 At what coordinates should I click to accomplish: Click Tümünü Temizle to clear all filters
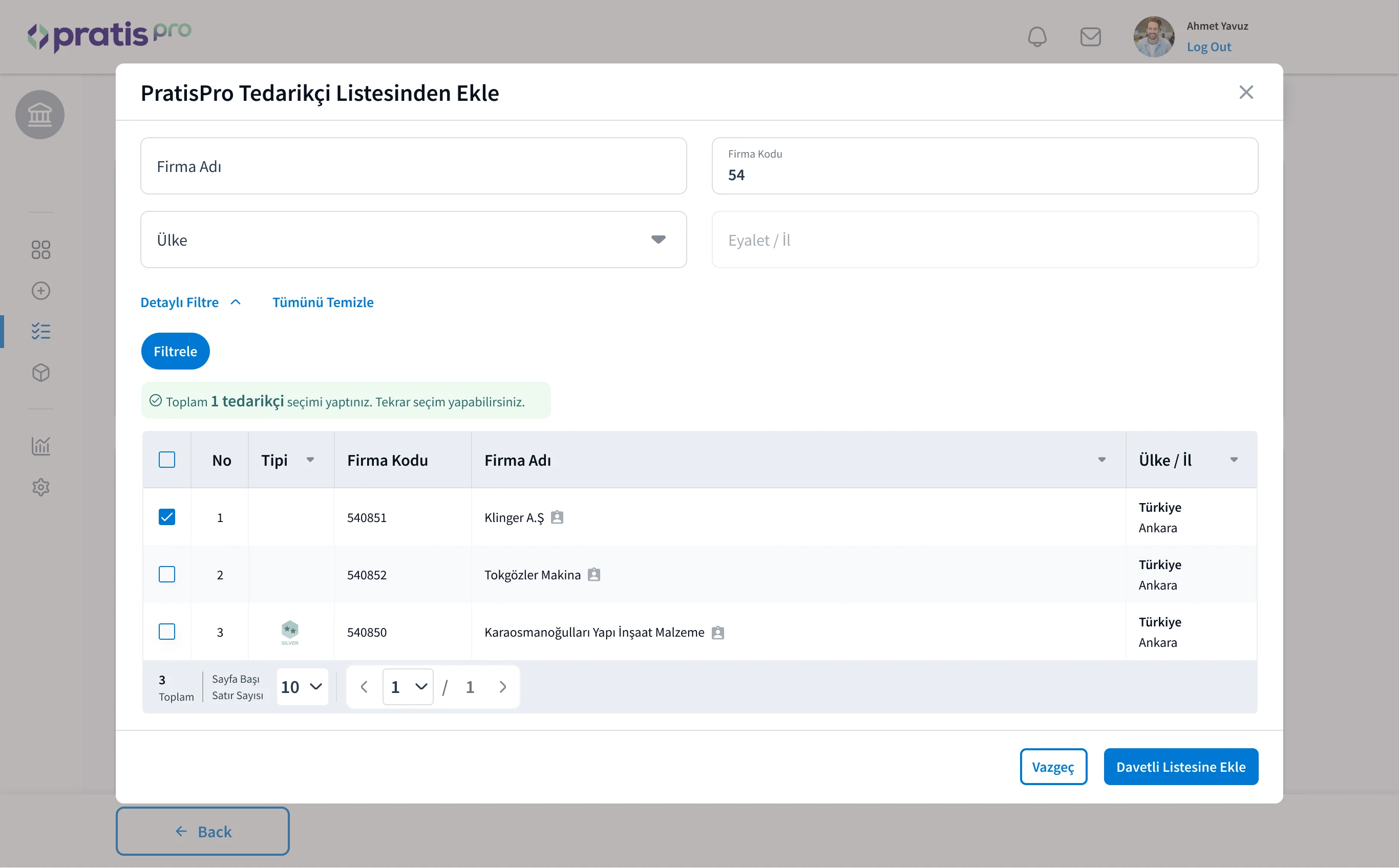pyautogui.click(x=322, y=301)
